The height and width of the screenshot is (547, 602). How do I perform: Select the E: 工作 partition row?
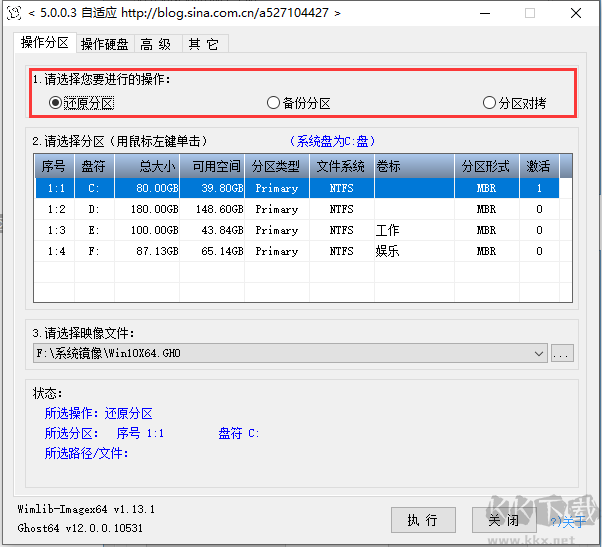[x=300, y=230]
